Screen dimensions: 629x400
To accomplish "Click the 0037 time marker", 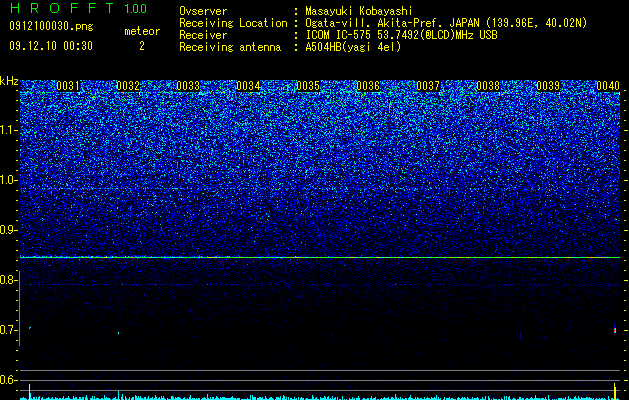I will coord(428,86).
